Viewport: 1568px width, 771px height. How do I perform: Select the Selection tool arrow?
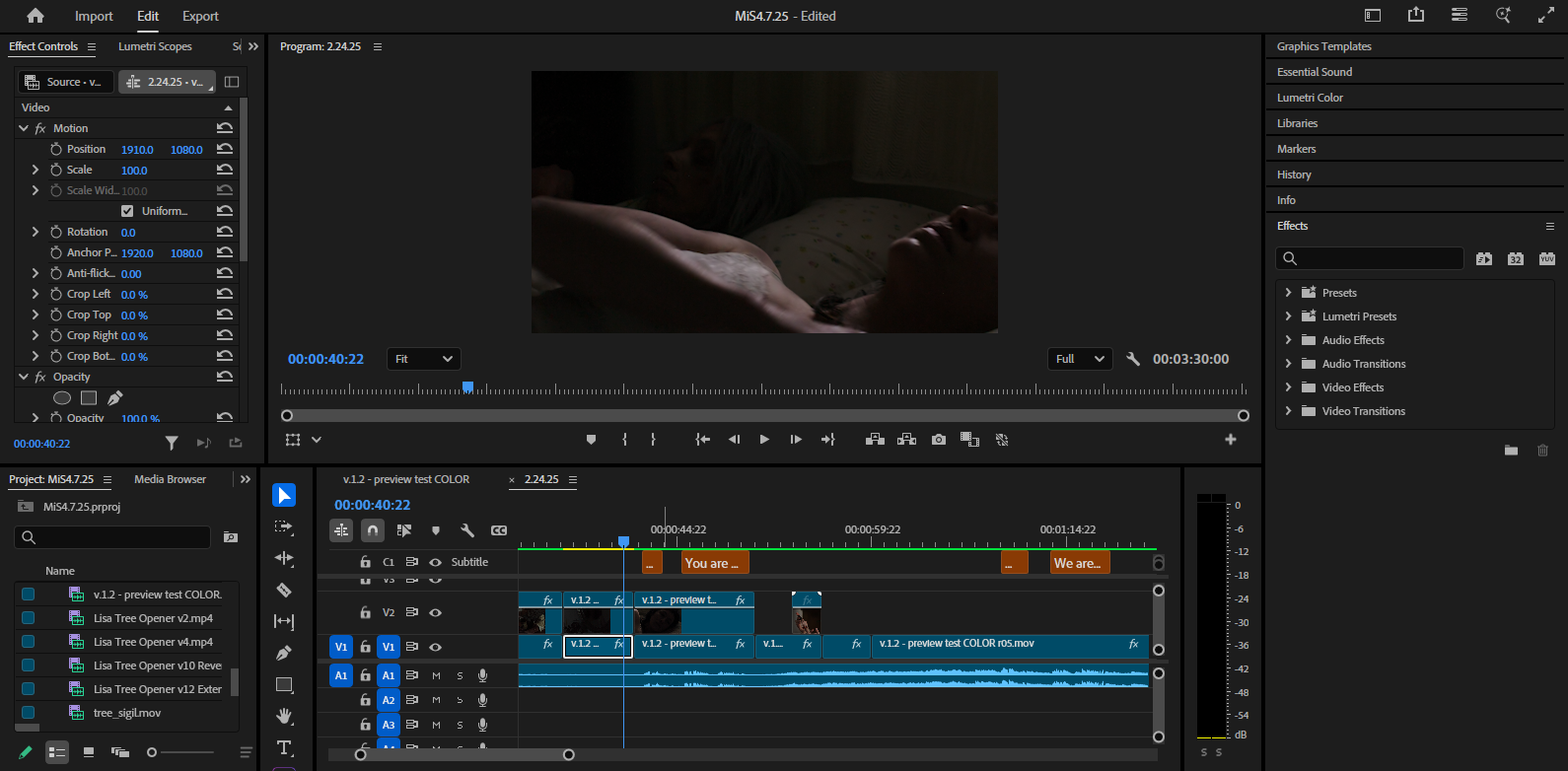[x=284, y=495]
